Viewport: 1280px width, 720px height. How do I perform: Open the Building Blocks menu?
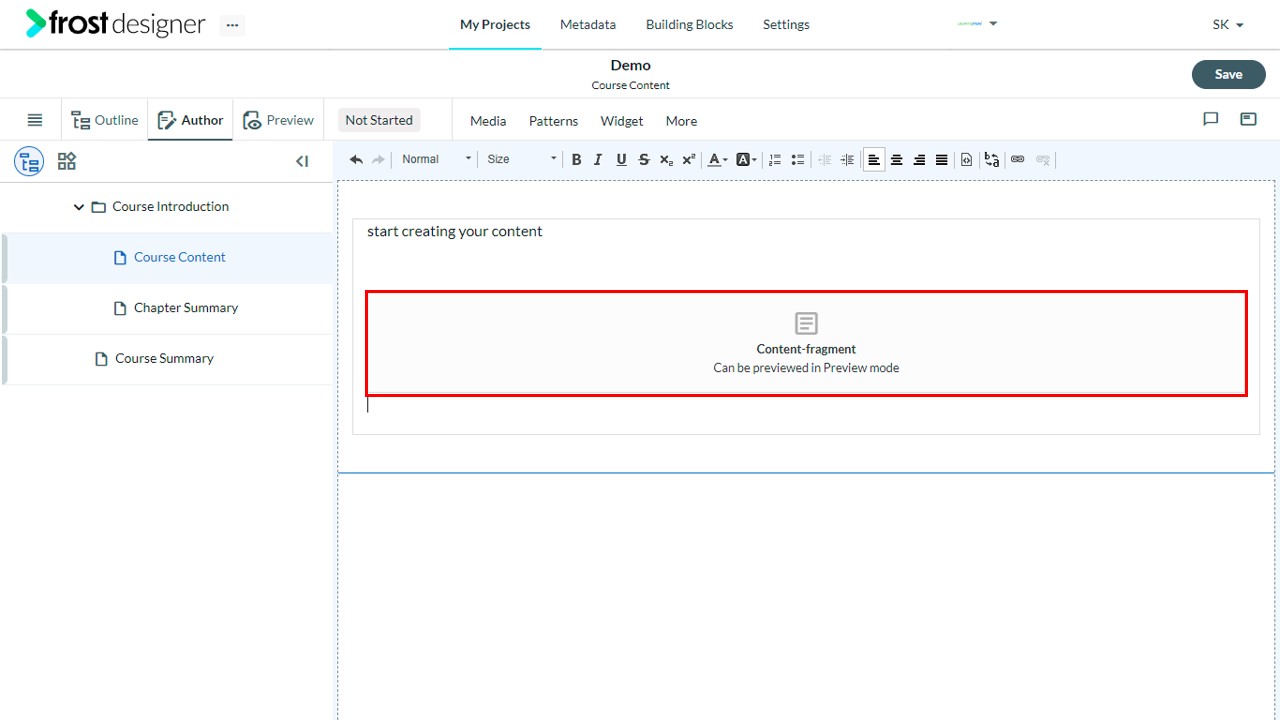pos(689,24)
